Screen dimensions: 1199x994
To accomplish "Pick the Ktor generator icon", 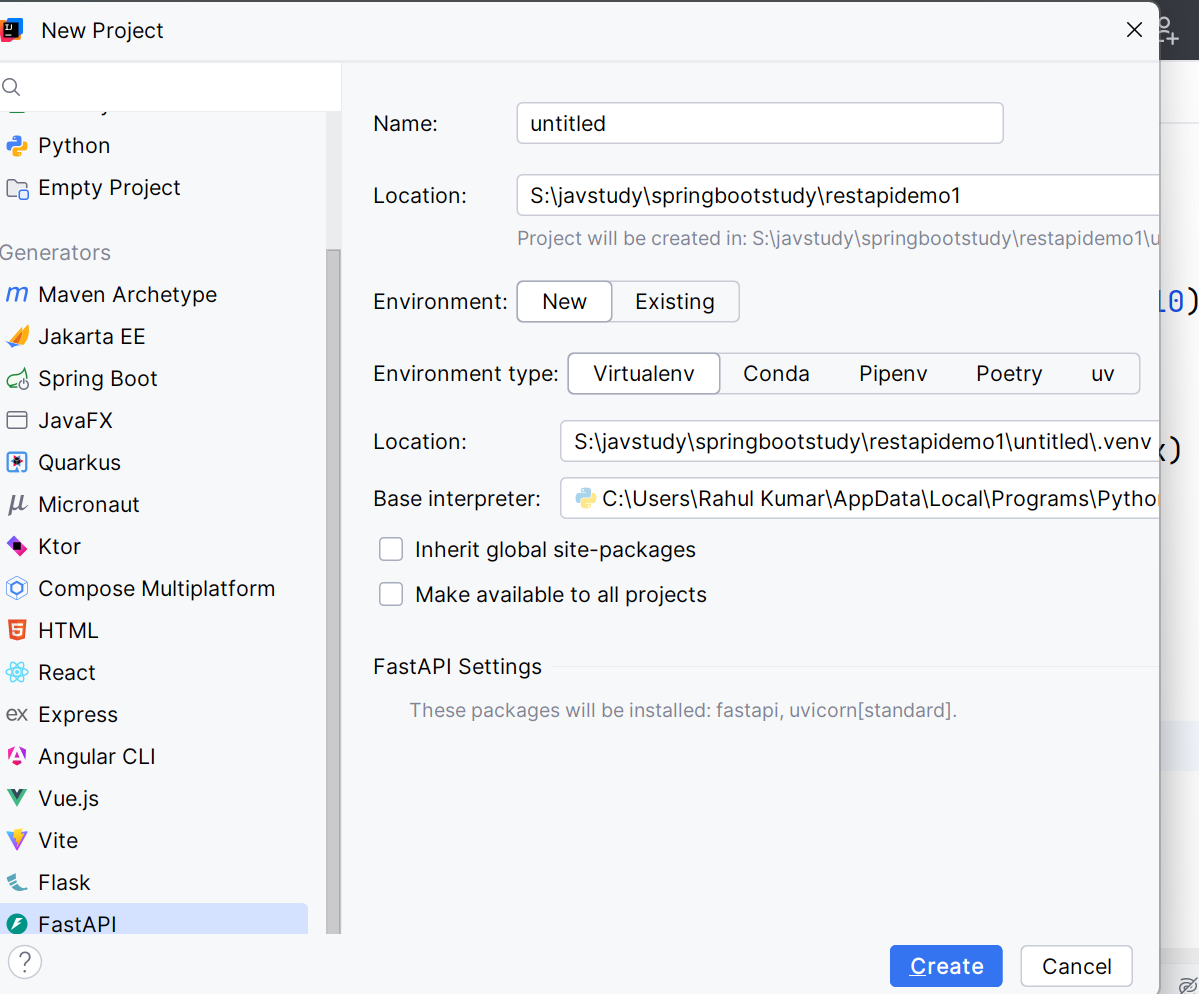I will pos(17,547).
